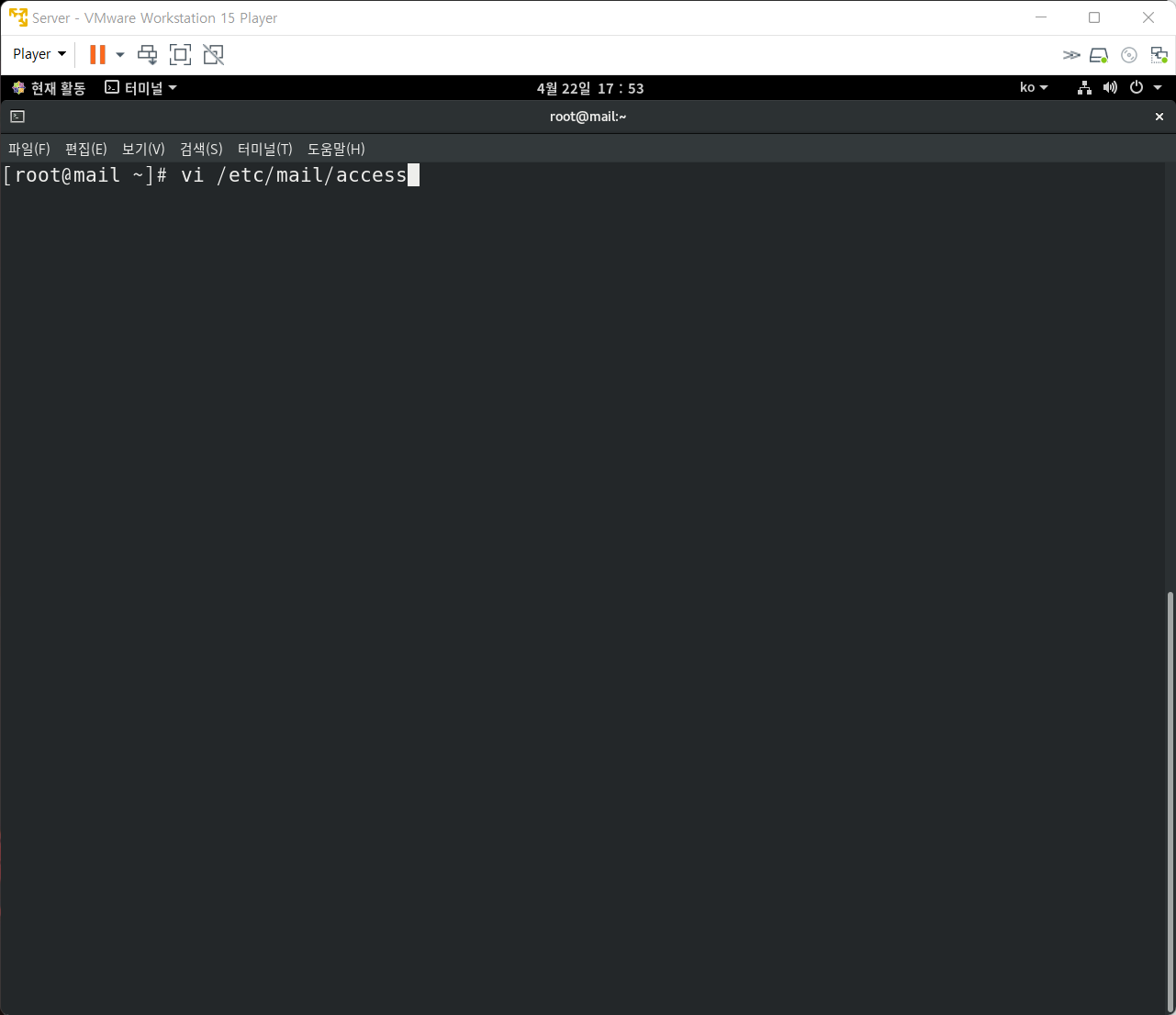Screen dimensions: 1176x1015
Task: Click the terminal vertical scrollbar
Action: [x=1170, y=801]
